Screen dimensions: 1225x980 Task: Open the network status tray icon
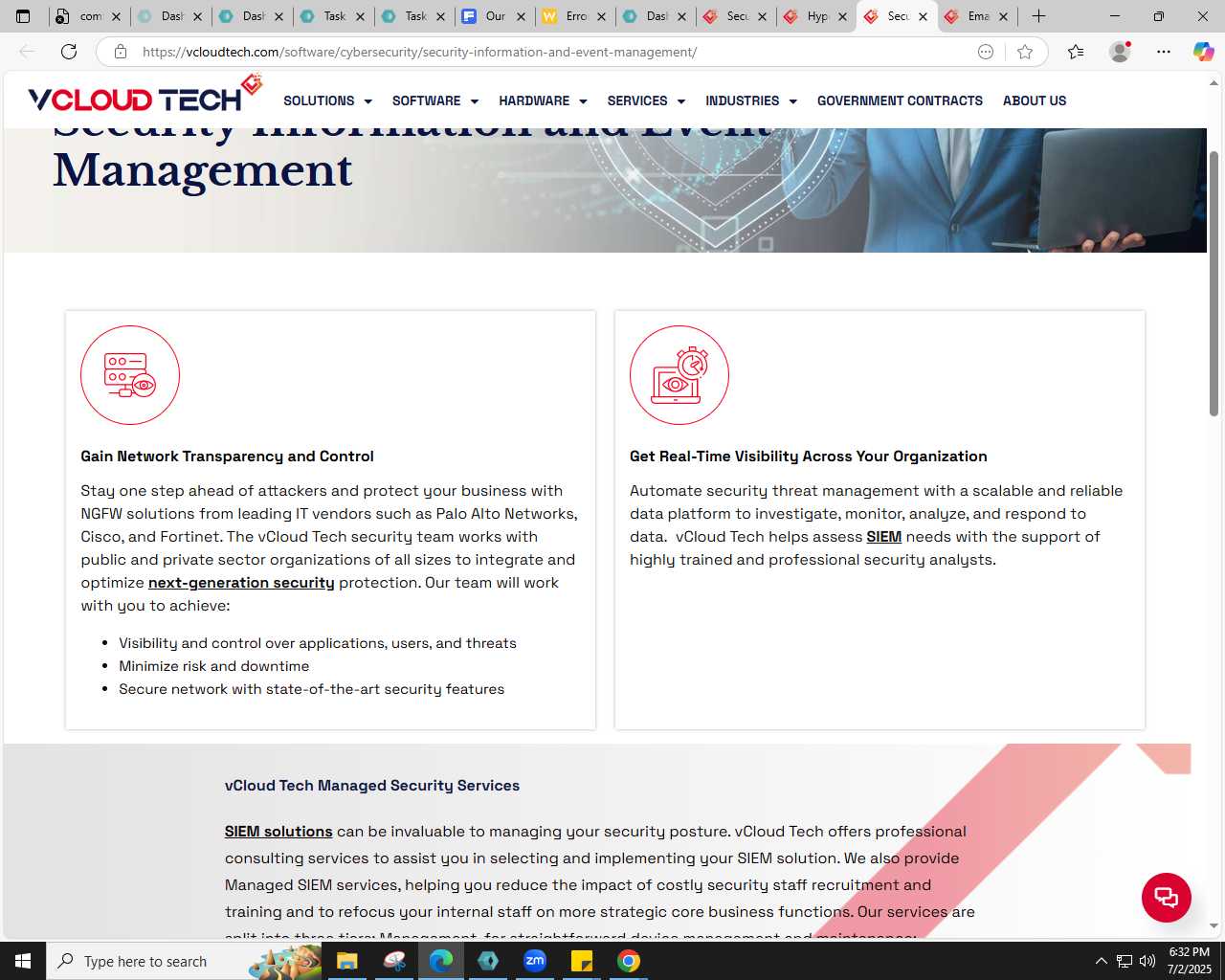[x=1125, y=961]
